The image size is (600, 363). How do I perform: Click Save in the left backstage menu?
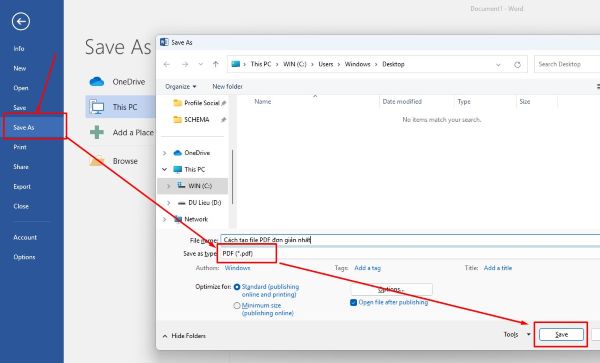pos(20,108)
